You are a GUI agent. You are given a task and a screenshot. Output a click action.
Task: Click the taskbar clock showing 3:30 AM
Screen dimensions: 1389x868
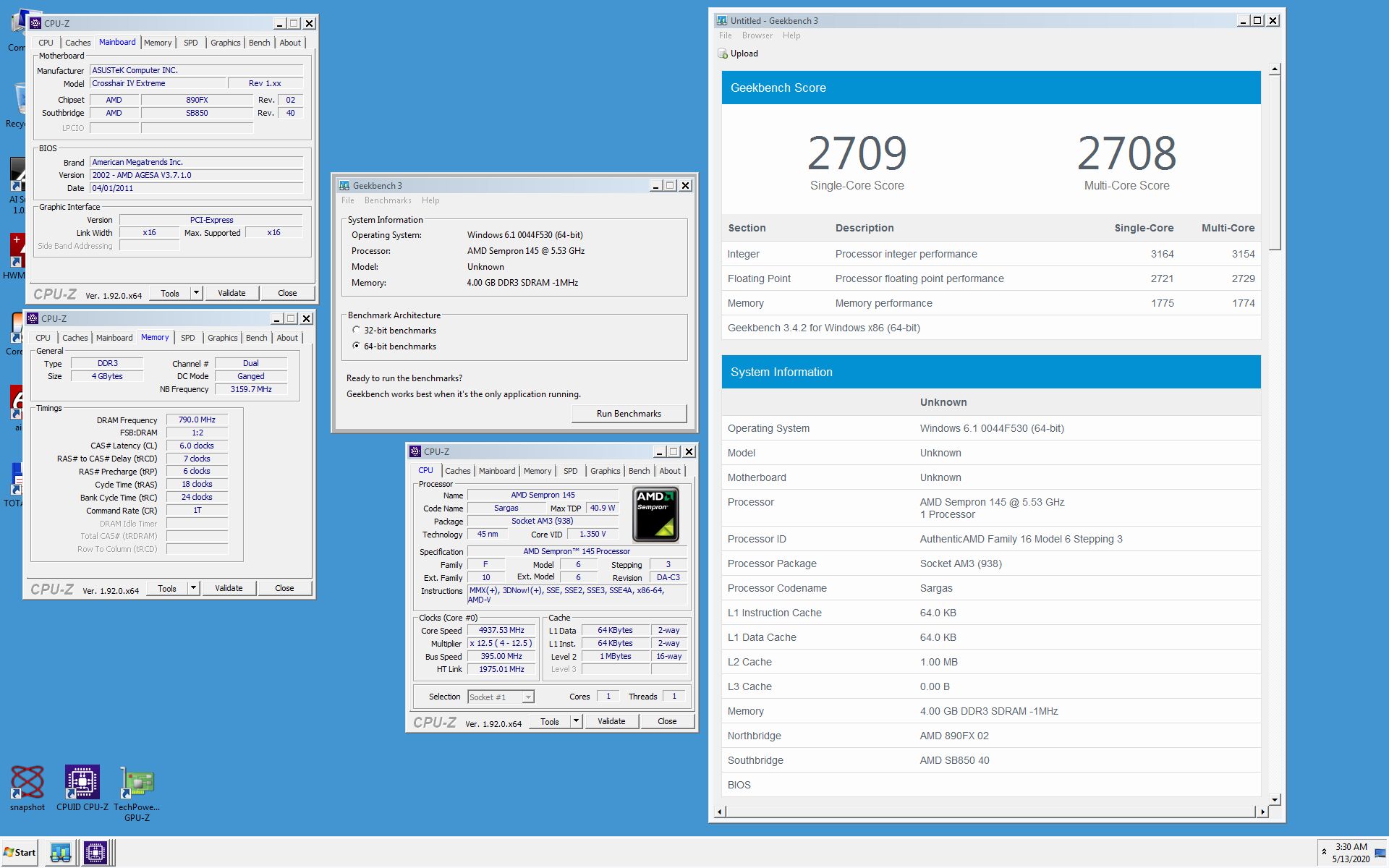coord(1351,852)
